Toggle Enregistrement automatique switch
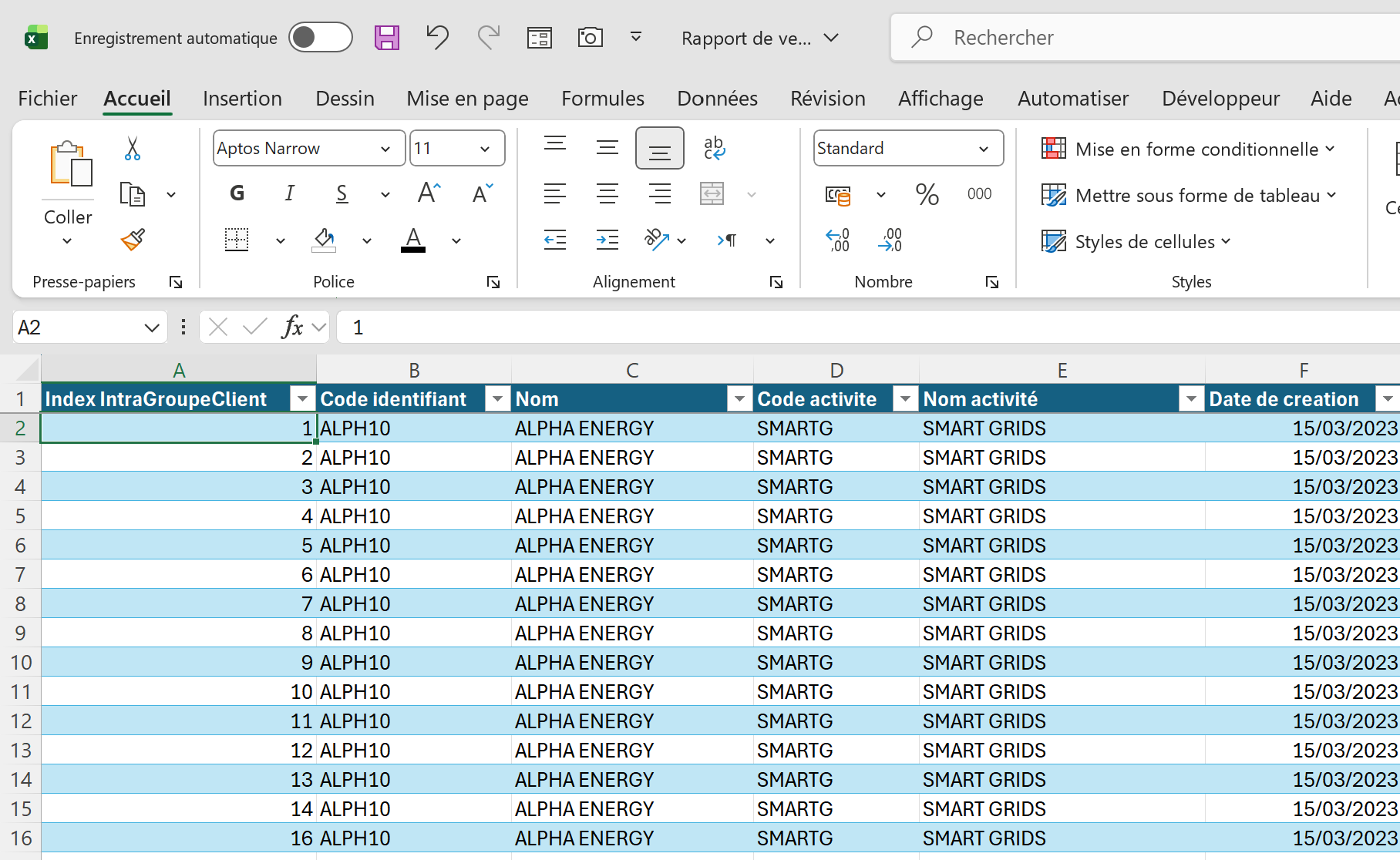 pos(321,38)
